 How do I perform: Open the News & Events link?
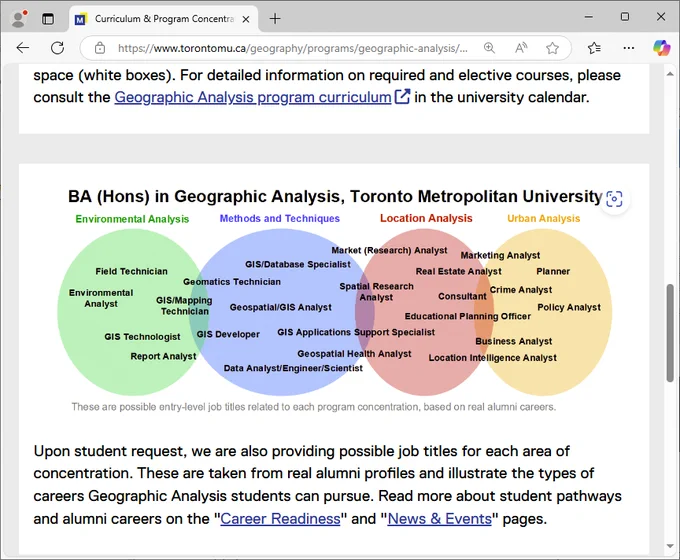(439, 519)
